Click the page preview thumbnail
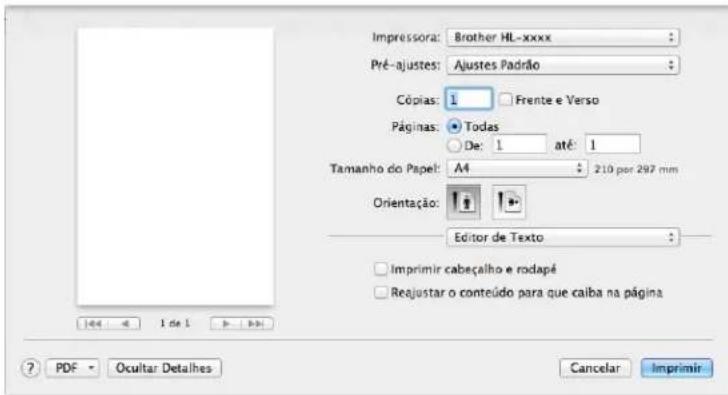The width and height of the screenshot is (728, 395). 176,167
